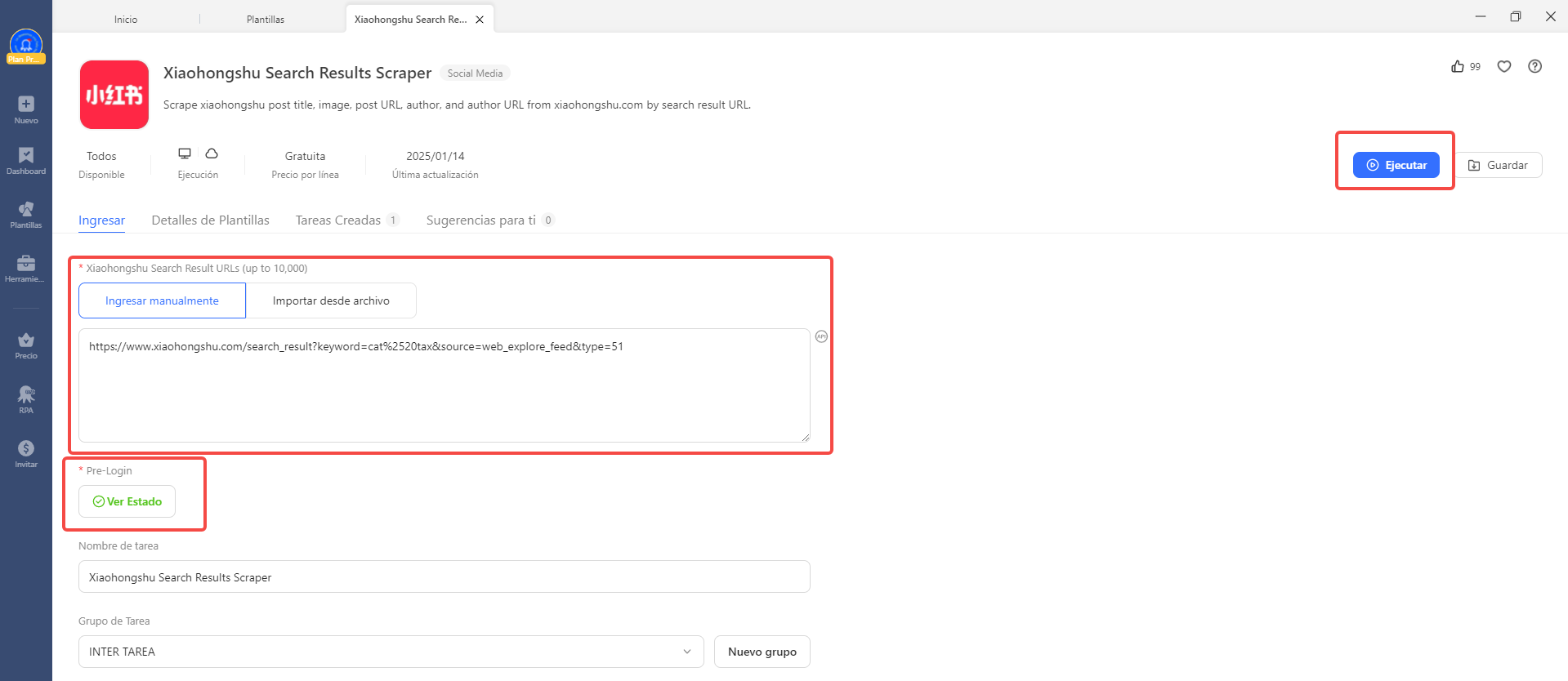Viewport: 1568px width, 681px height.
Task: Click the Xiaohongshu red logo
Action: tap(114, 95)
